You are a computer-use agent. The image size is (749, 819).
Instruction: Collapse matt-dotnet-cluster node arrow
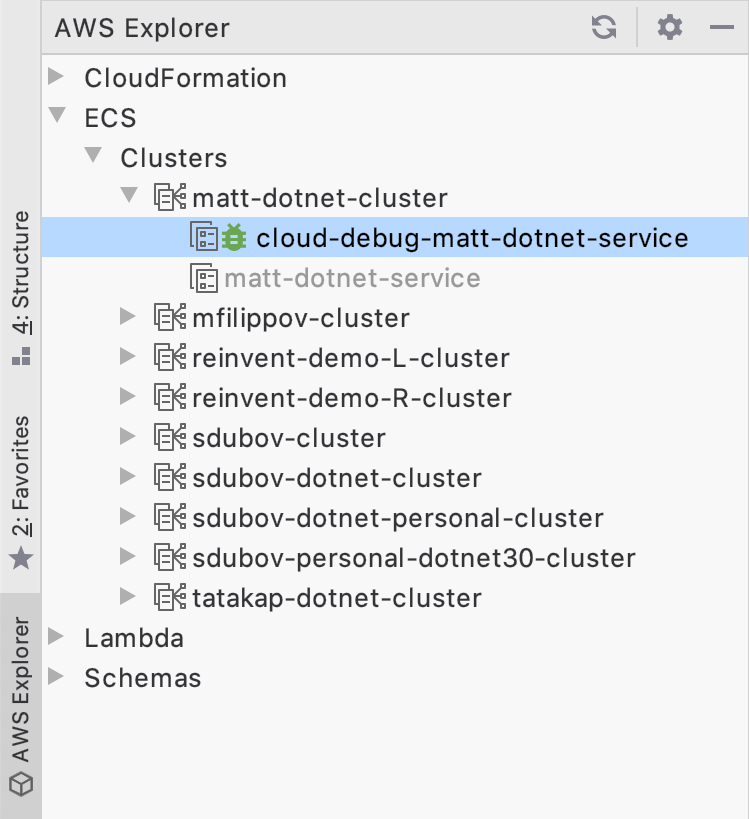128,195
